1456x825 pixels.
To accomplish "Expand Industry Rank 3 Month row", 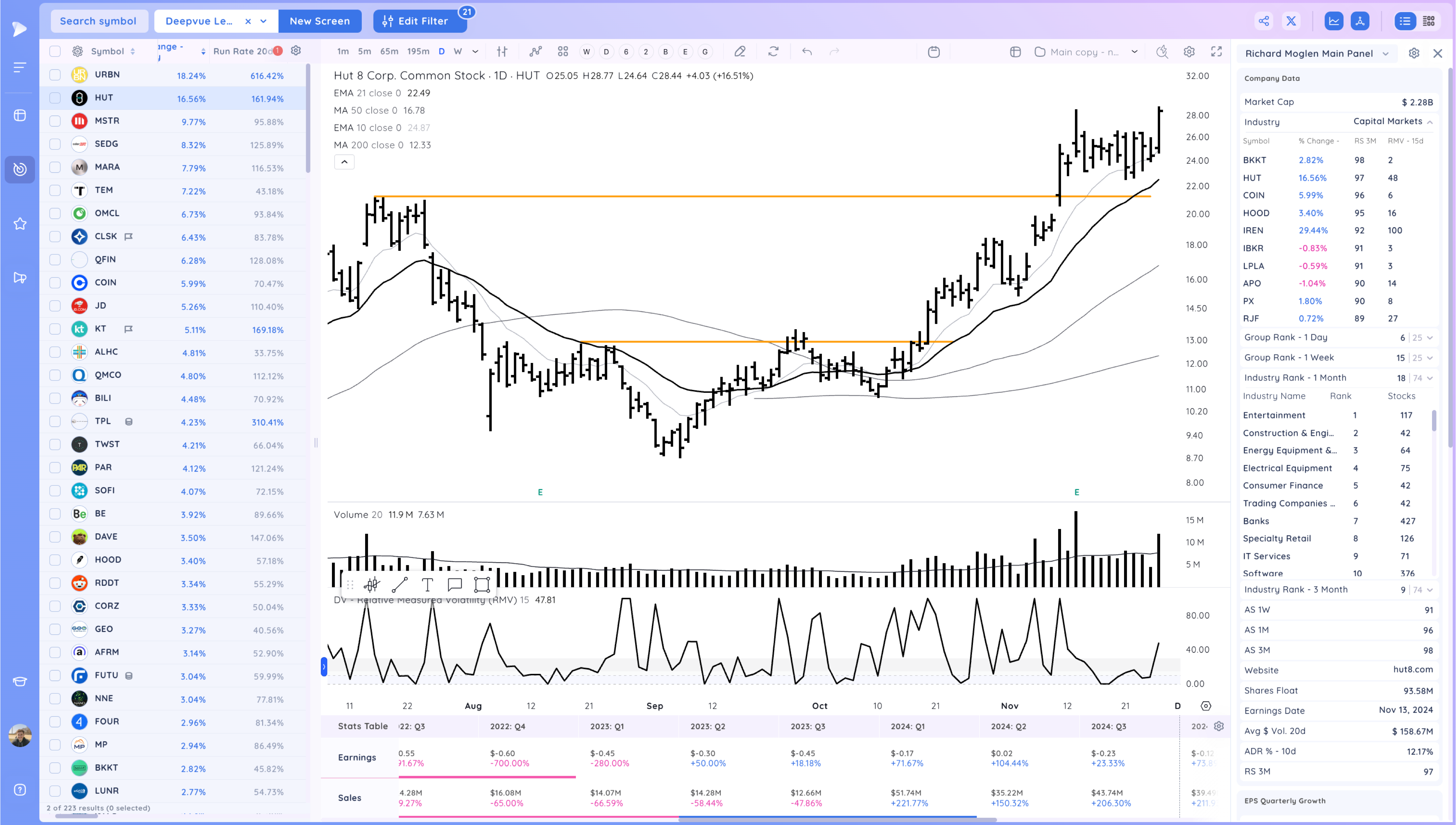I will [1429, 590].
